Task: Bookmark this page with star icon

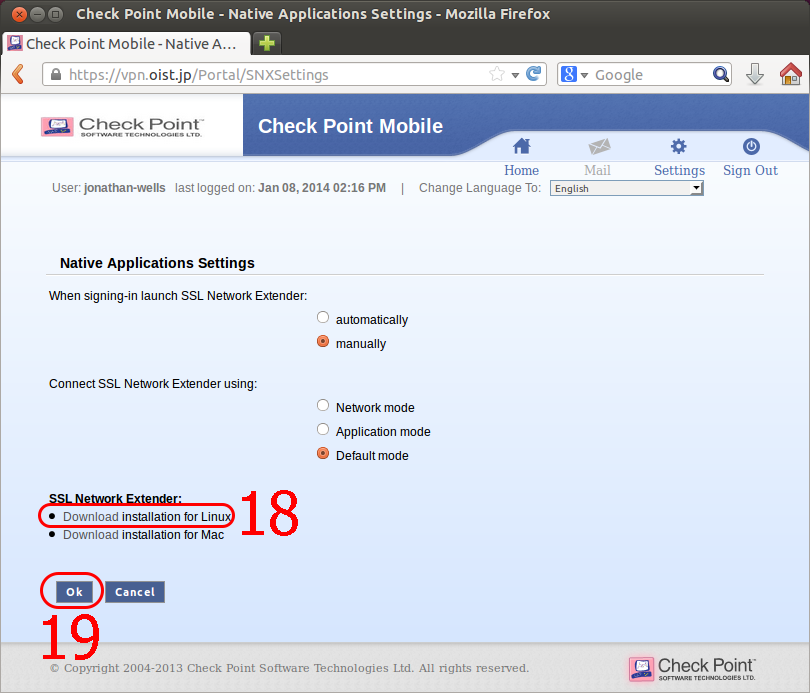Action: (497, 74)
